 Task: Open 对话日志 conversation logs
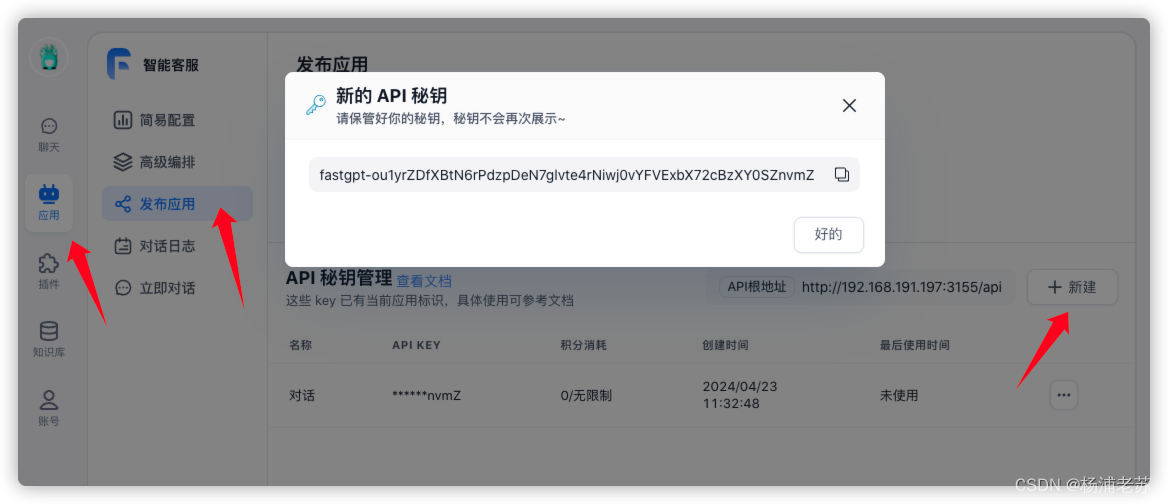point(177,246)
